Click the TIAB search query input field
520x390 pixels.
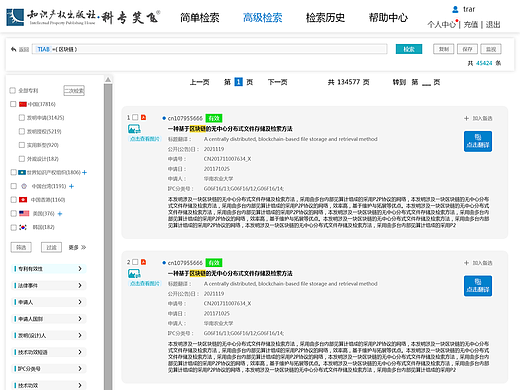pos(210,49)
